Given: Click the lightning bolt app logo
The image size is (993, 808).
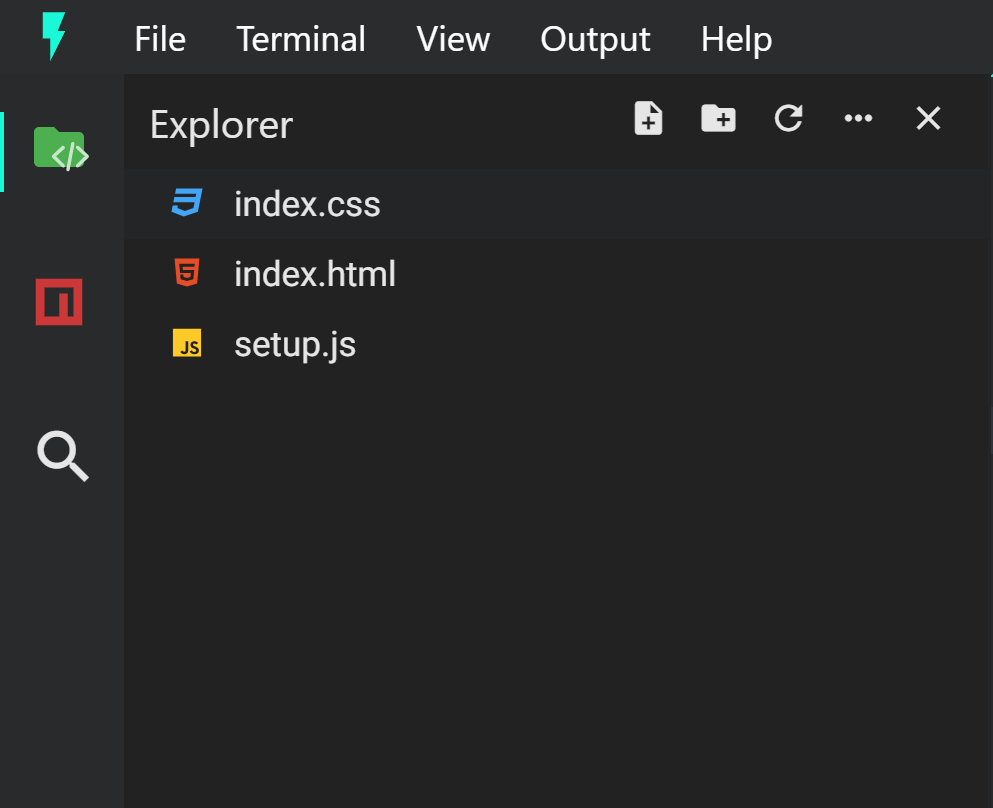Looking at the screenshot, I should [54, 37].
